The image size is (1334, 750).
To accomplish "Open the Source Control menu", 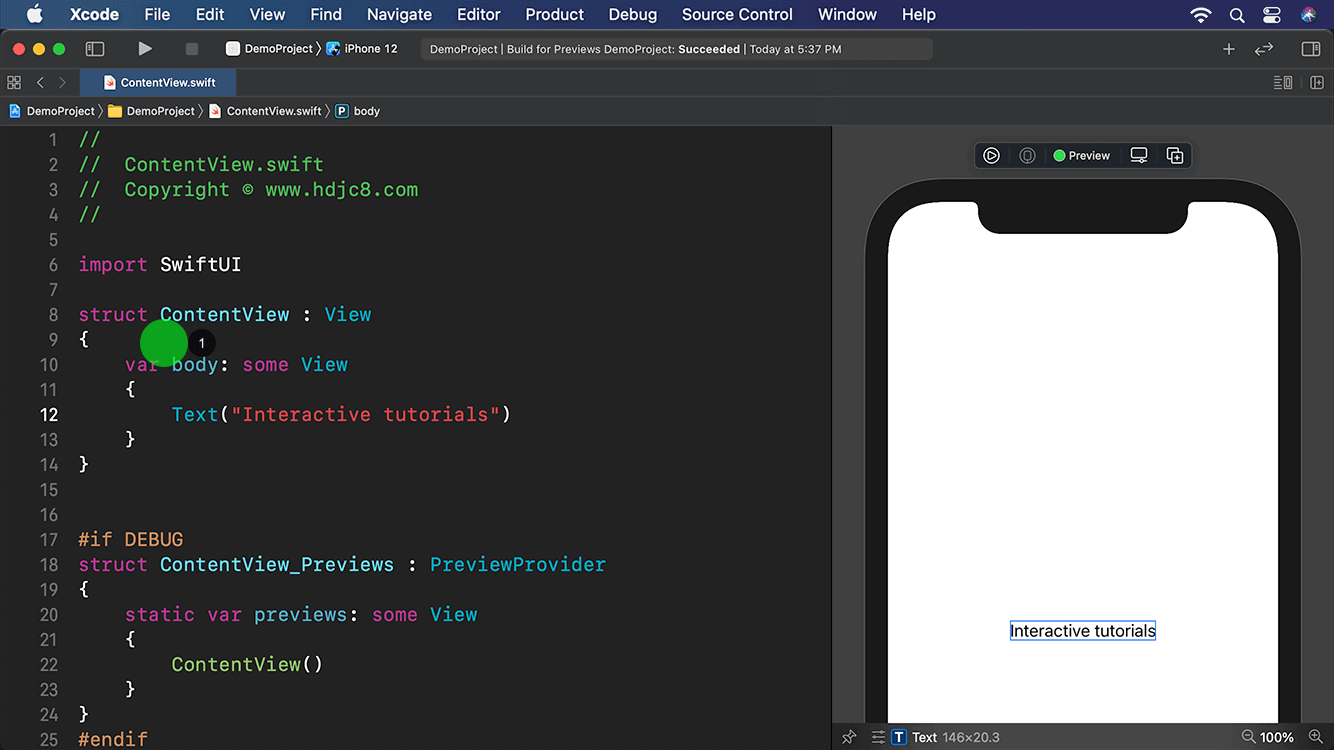I will coord(737,14).
